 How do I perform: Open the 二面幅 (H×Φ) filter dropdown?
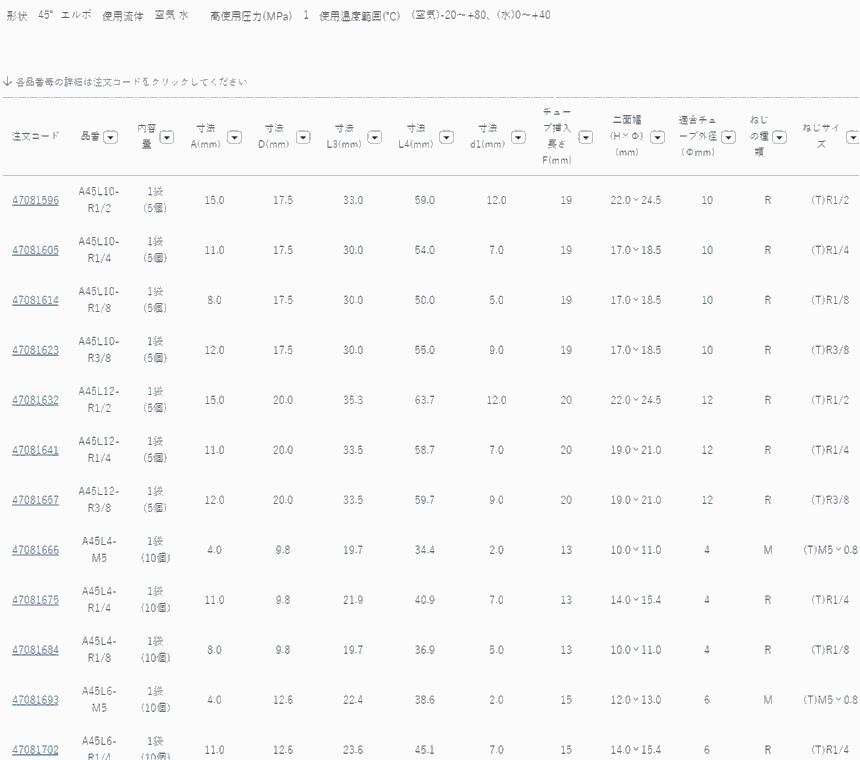click(x=657, y=136)
